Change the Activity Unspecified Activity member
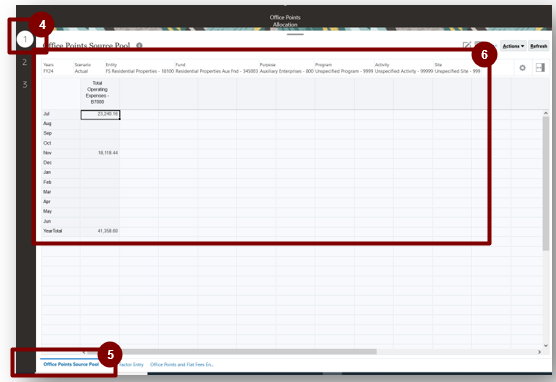 tap(404, 68)
